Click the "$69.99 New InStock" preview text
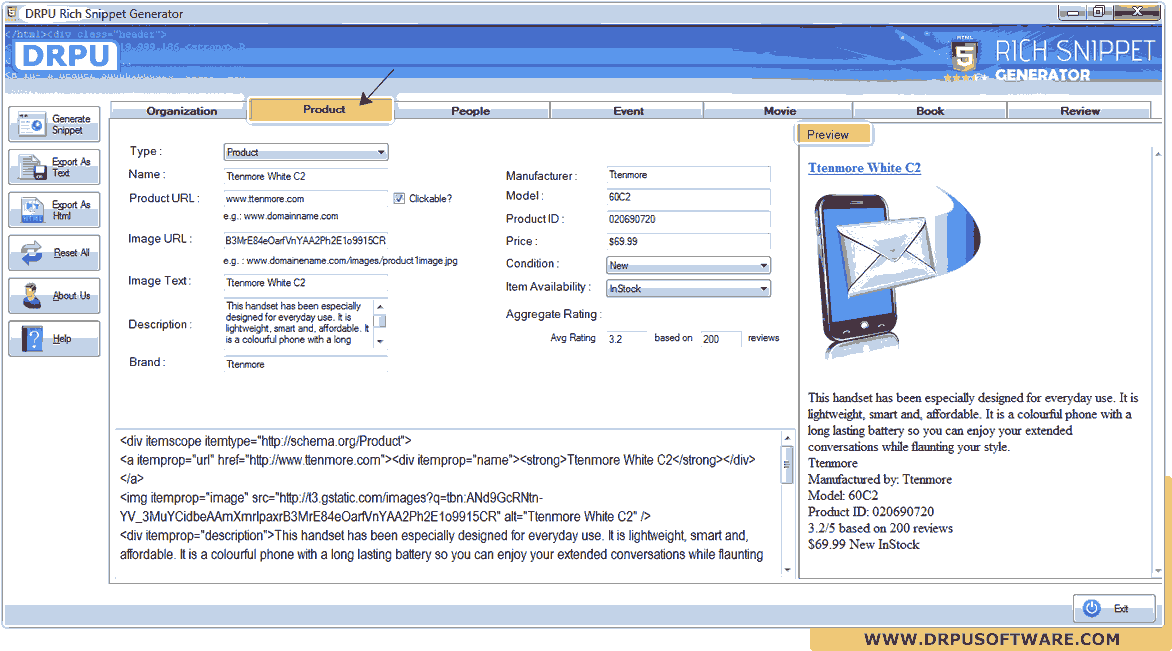The width and height of the screenshot is (1172, 651). click(x=863, y=545)
